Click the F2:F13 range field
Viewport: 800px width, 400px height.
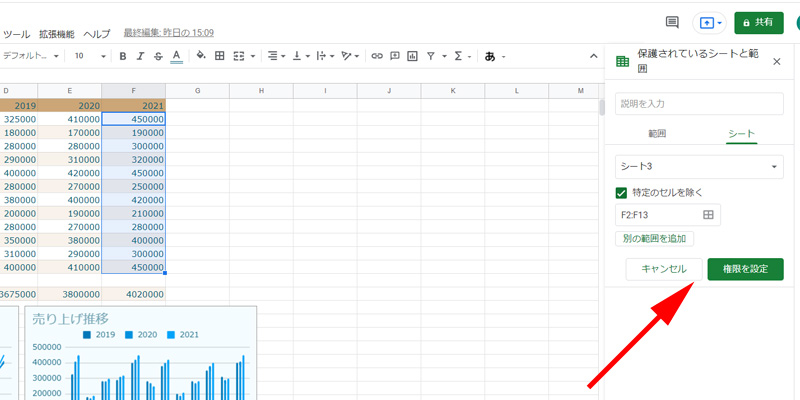point(668,215)
